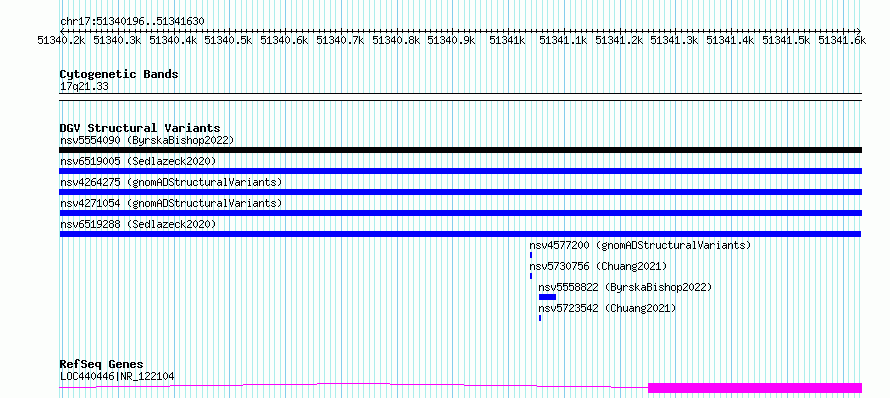Click the blue bar under nsv4271054
890x398 pixels.
point(460,213)
